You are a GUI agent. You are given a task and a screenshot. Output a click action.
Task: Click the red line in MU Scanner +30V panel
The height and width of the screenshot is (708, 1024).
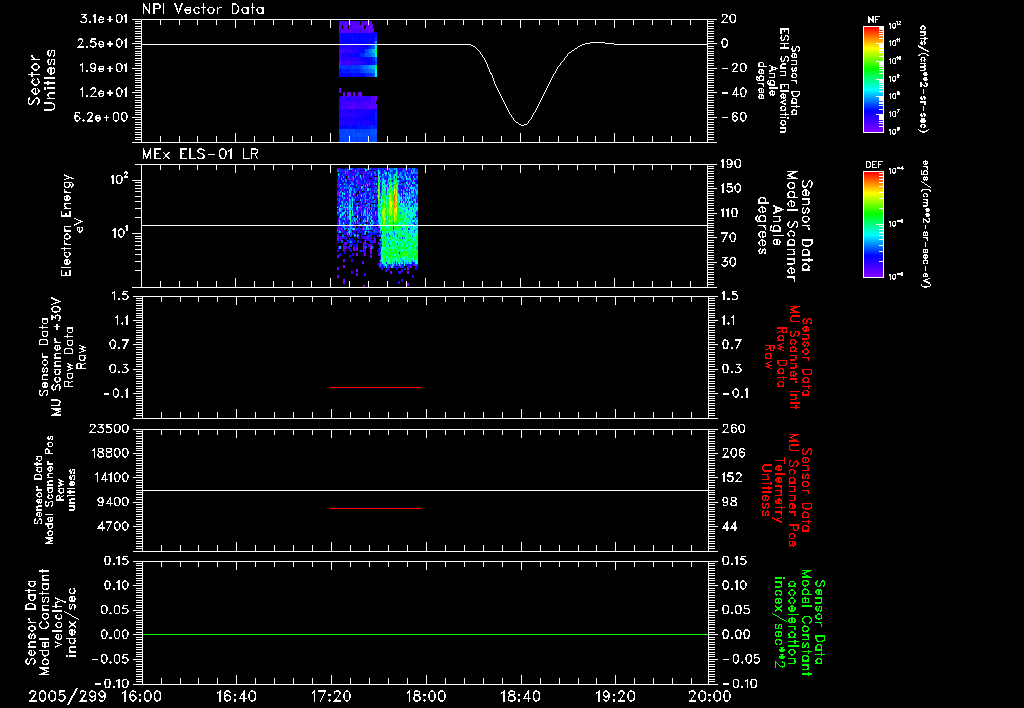[x=375, y=387]
